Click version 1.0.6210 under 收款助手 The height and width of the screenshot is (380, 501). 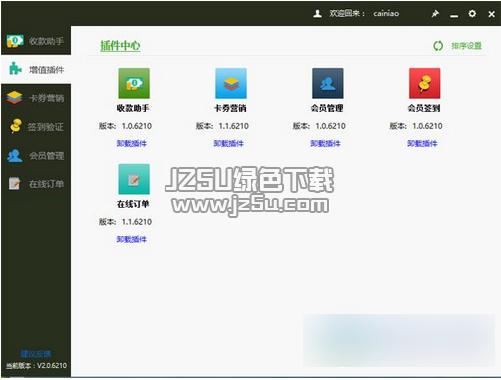coord(137,126)
